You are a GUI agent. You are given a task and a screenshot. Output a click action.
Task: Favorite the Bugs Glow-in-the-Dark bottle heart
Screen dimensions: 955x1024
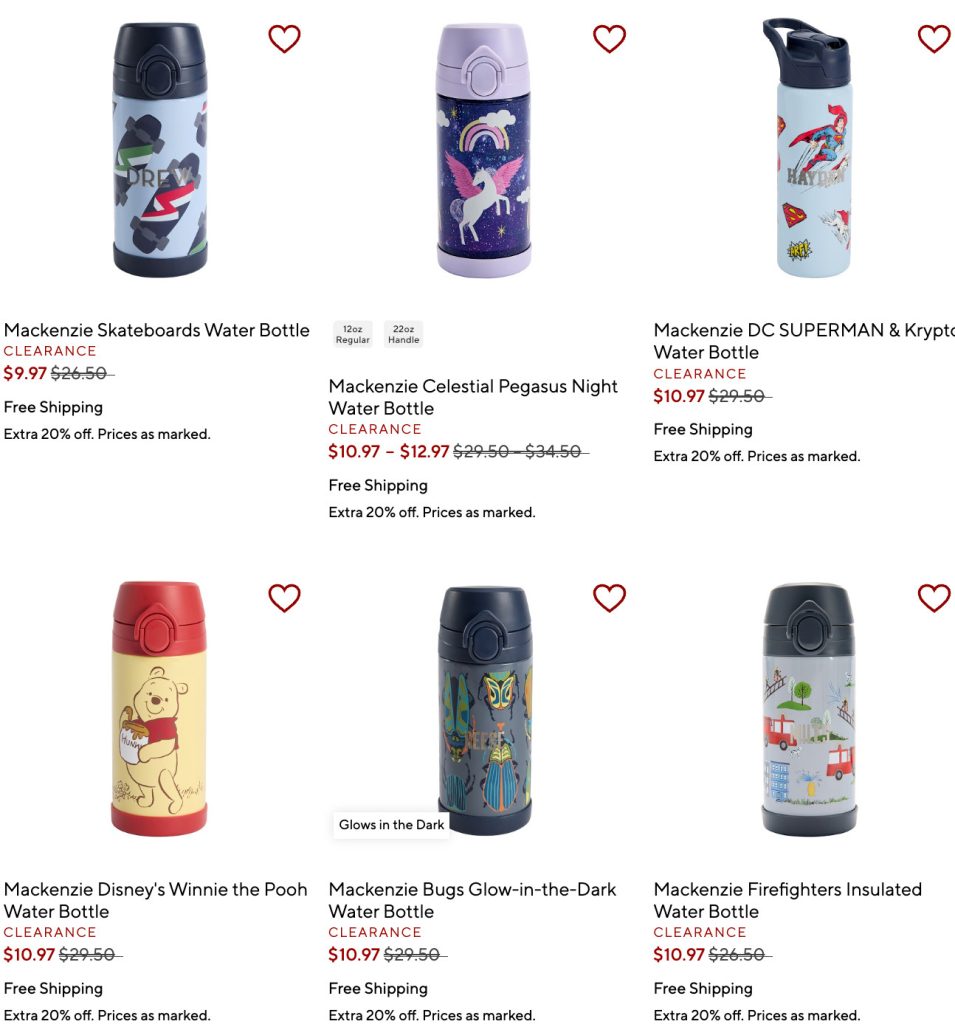tap(609, 598)
